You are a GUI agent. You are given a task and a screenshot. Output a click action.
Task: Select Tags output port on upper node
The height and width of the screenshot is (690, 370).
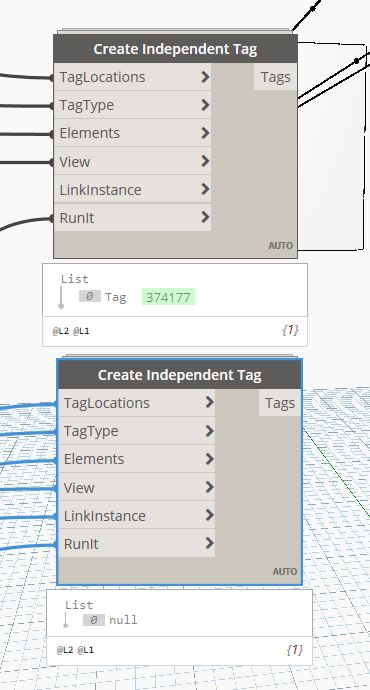tap(275, 77)
